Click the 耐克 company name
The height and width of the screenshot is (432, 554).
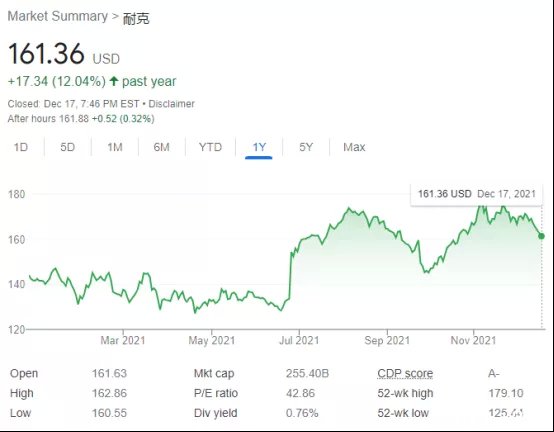coord(136,18)
